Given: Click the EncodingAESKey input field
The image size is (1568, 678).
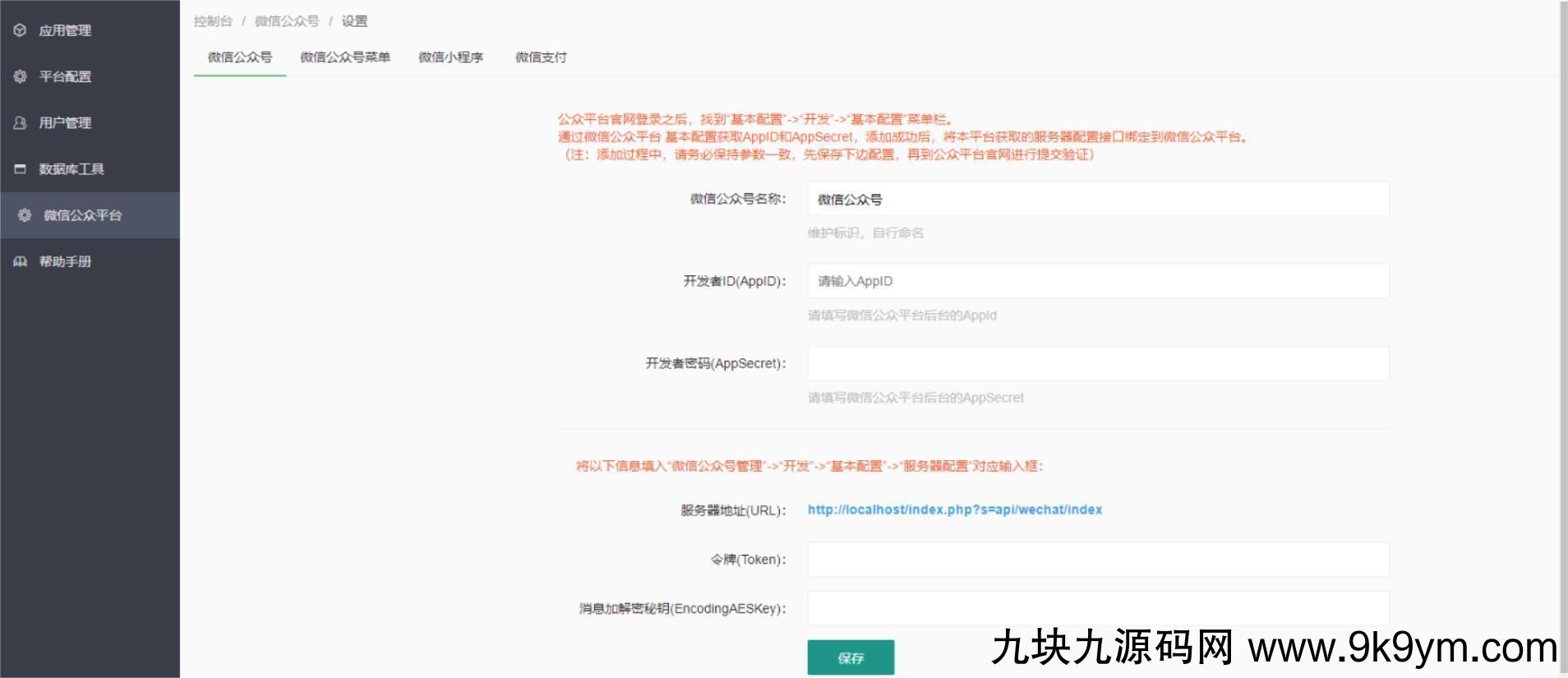Looking at the screenshot, I should point(1098,609).
